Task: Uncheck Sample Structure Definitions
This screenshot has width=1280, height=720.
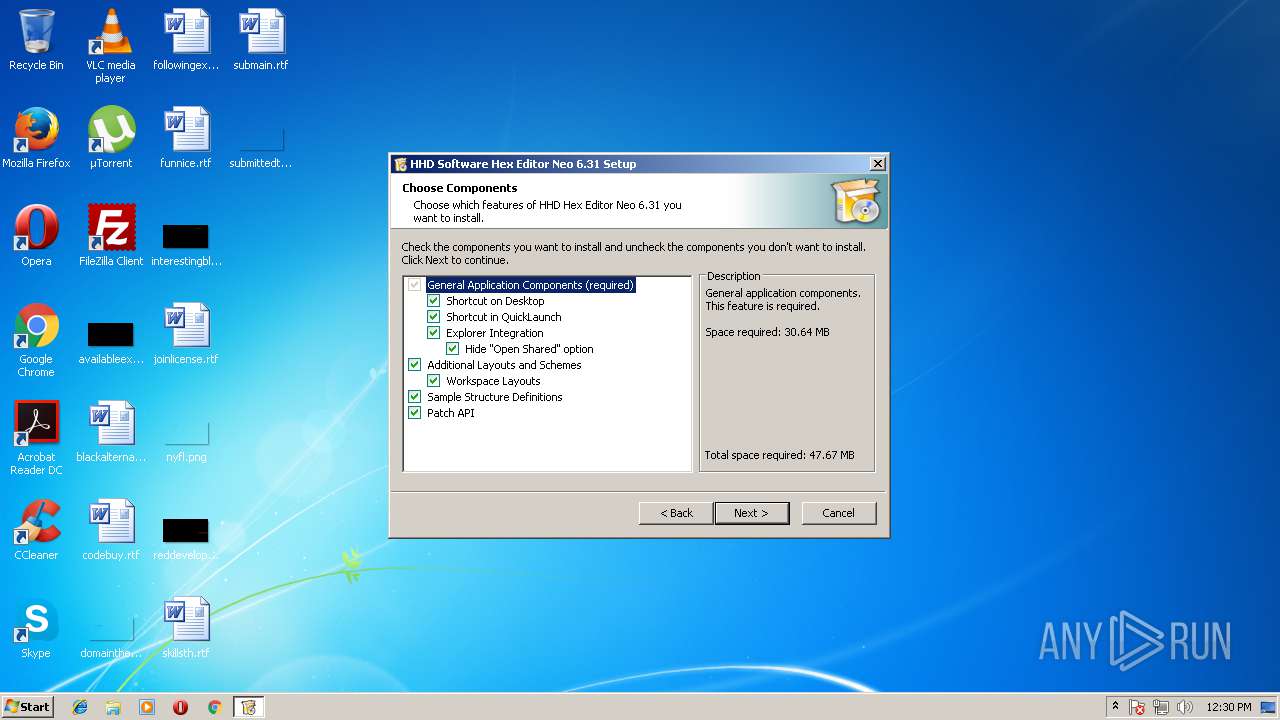Action: pos(415,397)
